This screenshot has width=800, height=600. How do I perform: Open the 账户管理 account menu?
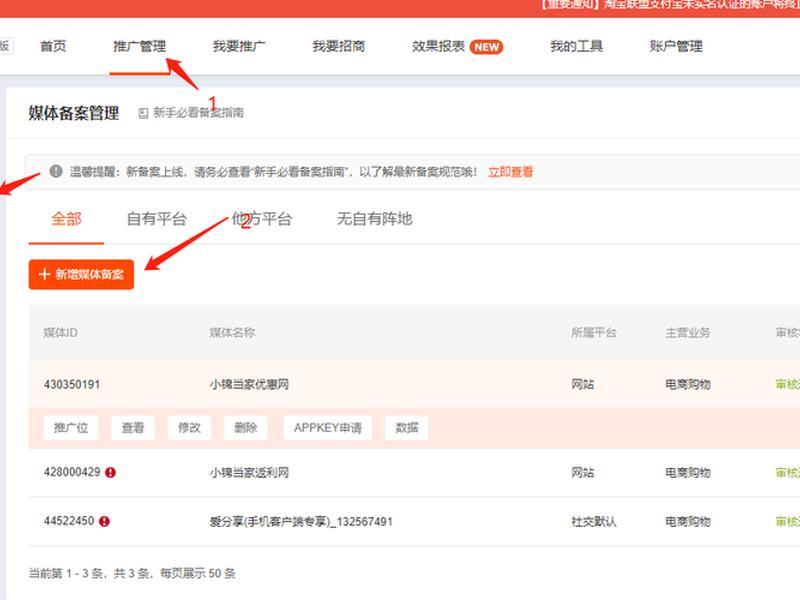point(676,46)
